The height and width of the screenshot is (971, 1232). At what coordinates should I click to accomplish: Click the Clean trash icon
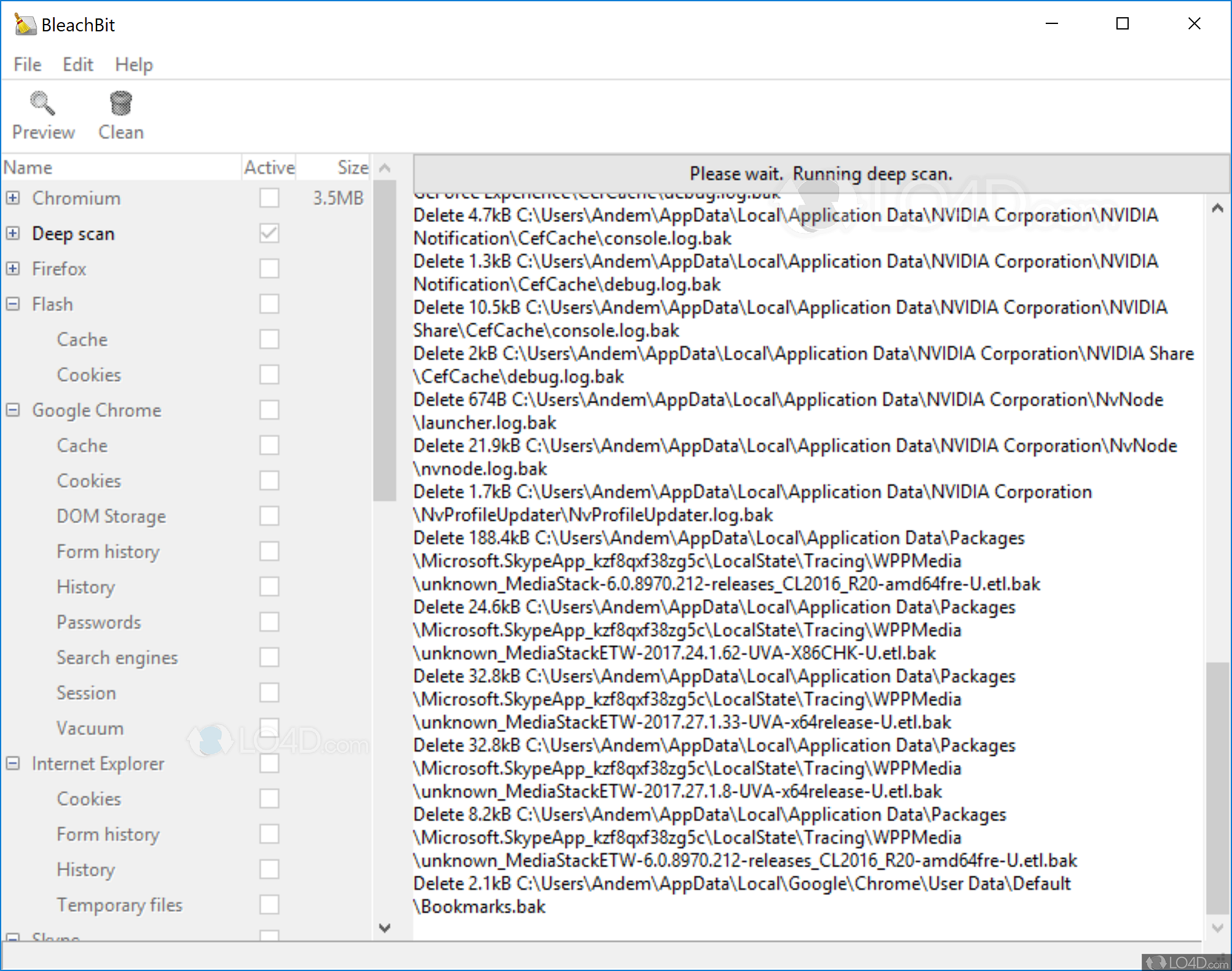click(120, 103)
